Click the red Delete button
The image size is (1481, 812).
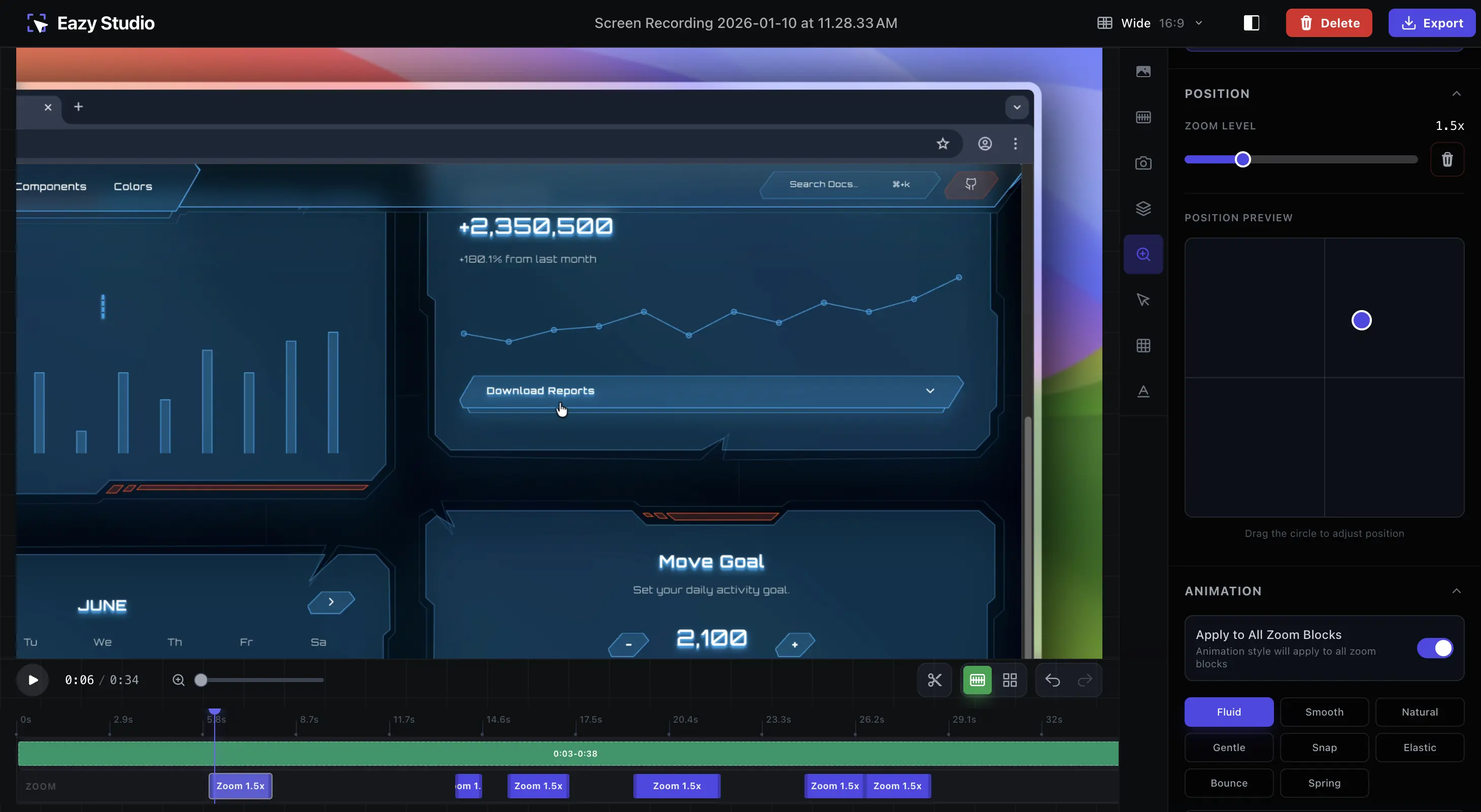tap(1328, 23)
